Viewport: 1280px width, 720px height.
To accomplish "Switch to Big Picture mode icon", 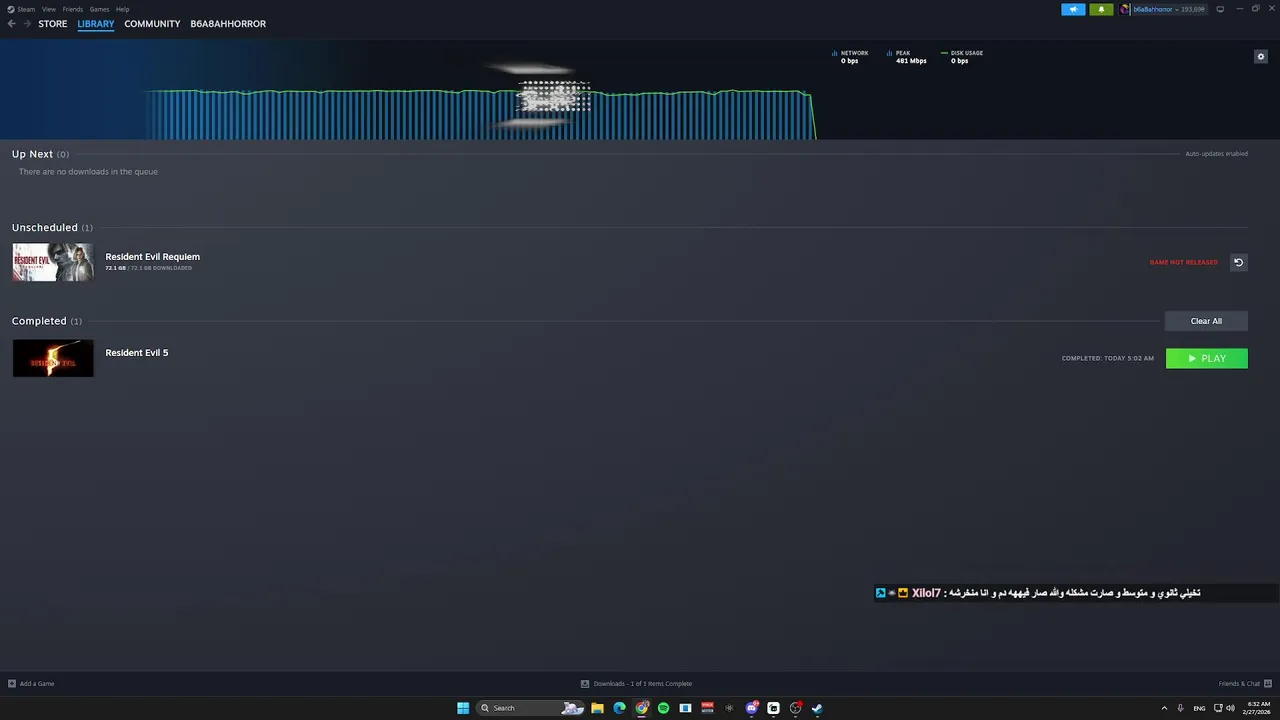I will point(1220,9).
